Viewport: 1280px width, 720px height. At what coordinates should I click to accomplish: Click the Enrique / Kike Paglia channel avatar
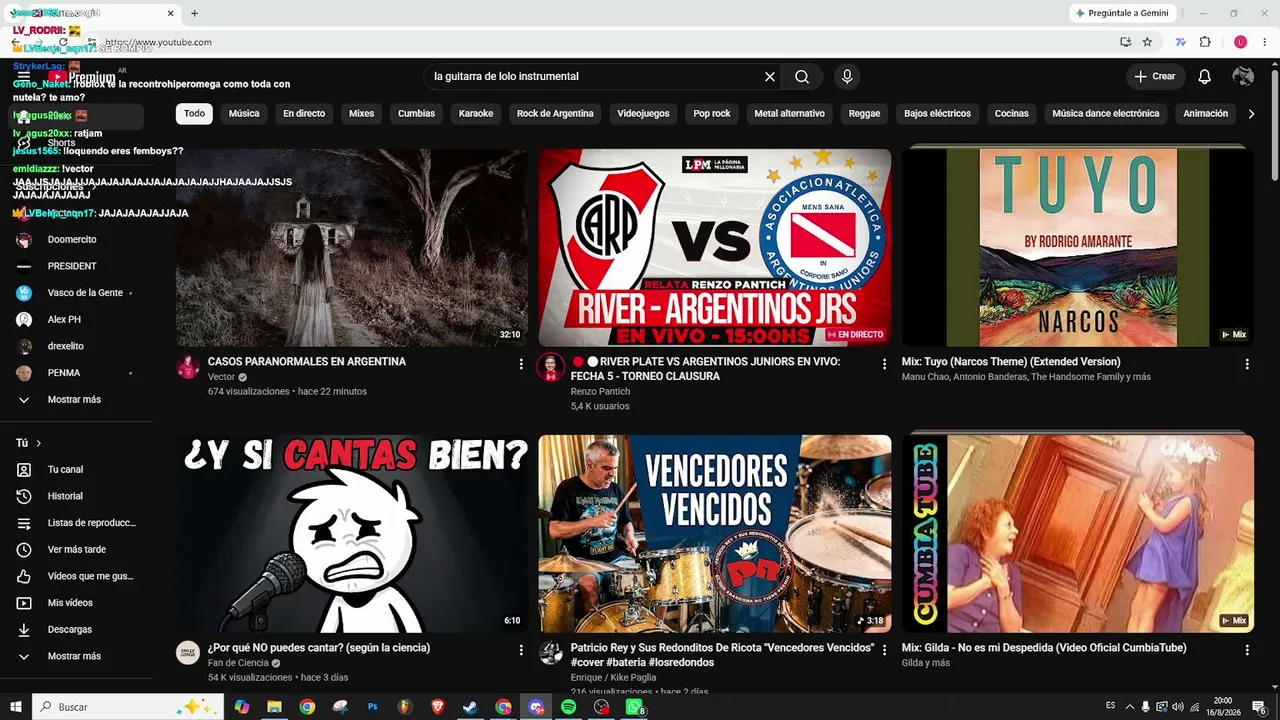point(551,653)
